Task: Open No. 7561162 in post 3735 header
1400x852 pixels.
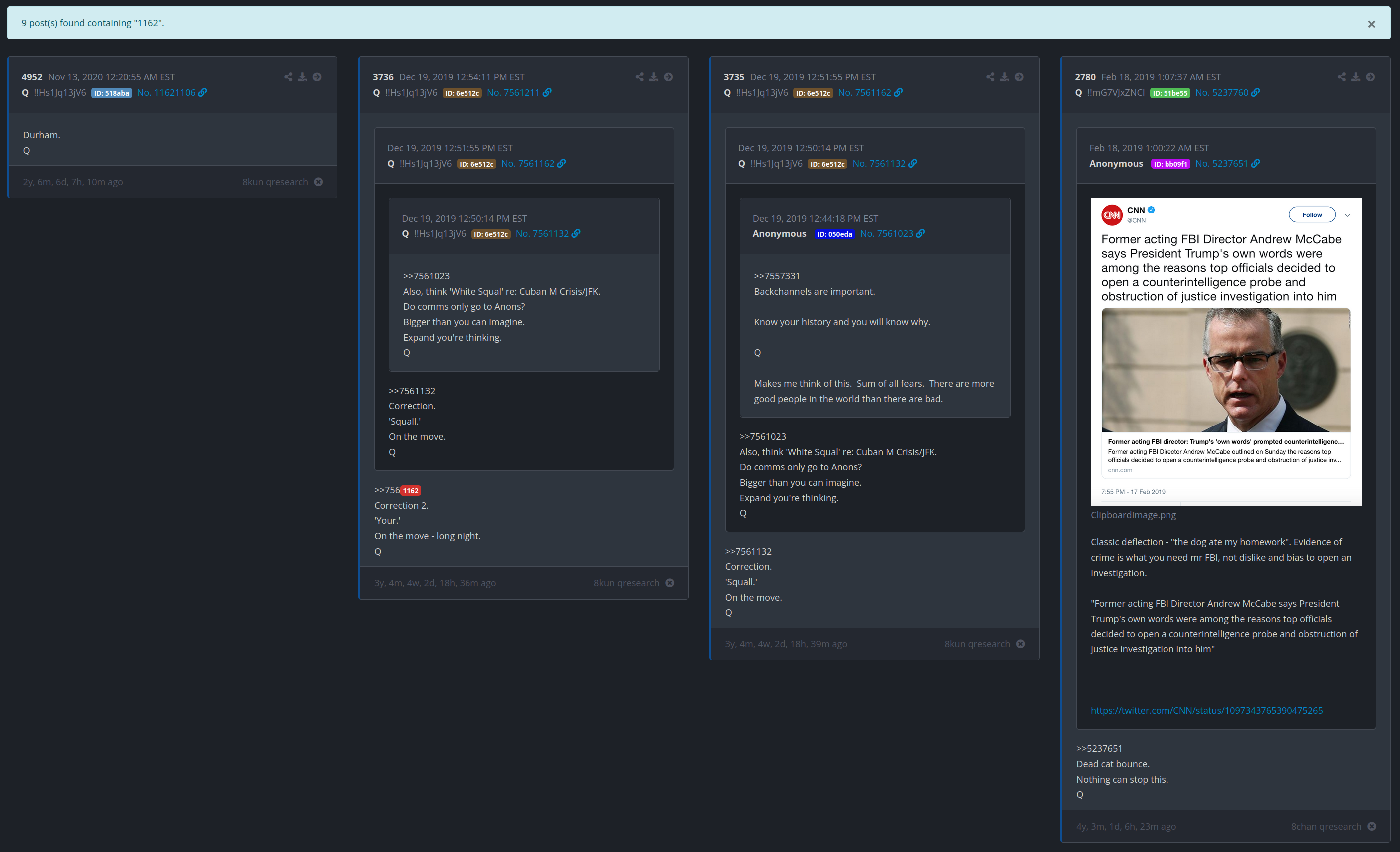Action: pyautogui.click(x=864, y=93)
